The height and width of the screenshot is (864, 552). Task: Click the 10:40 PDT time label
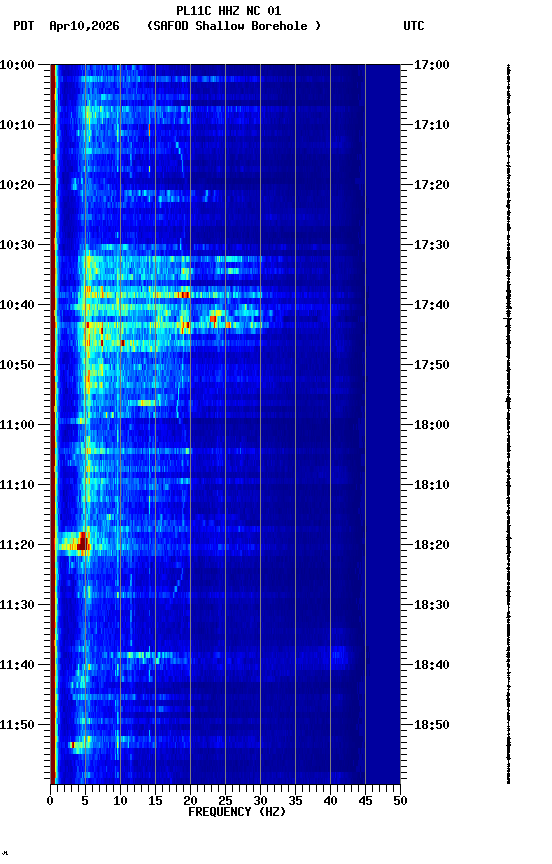coord(17,305)
